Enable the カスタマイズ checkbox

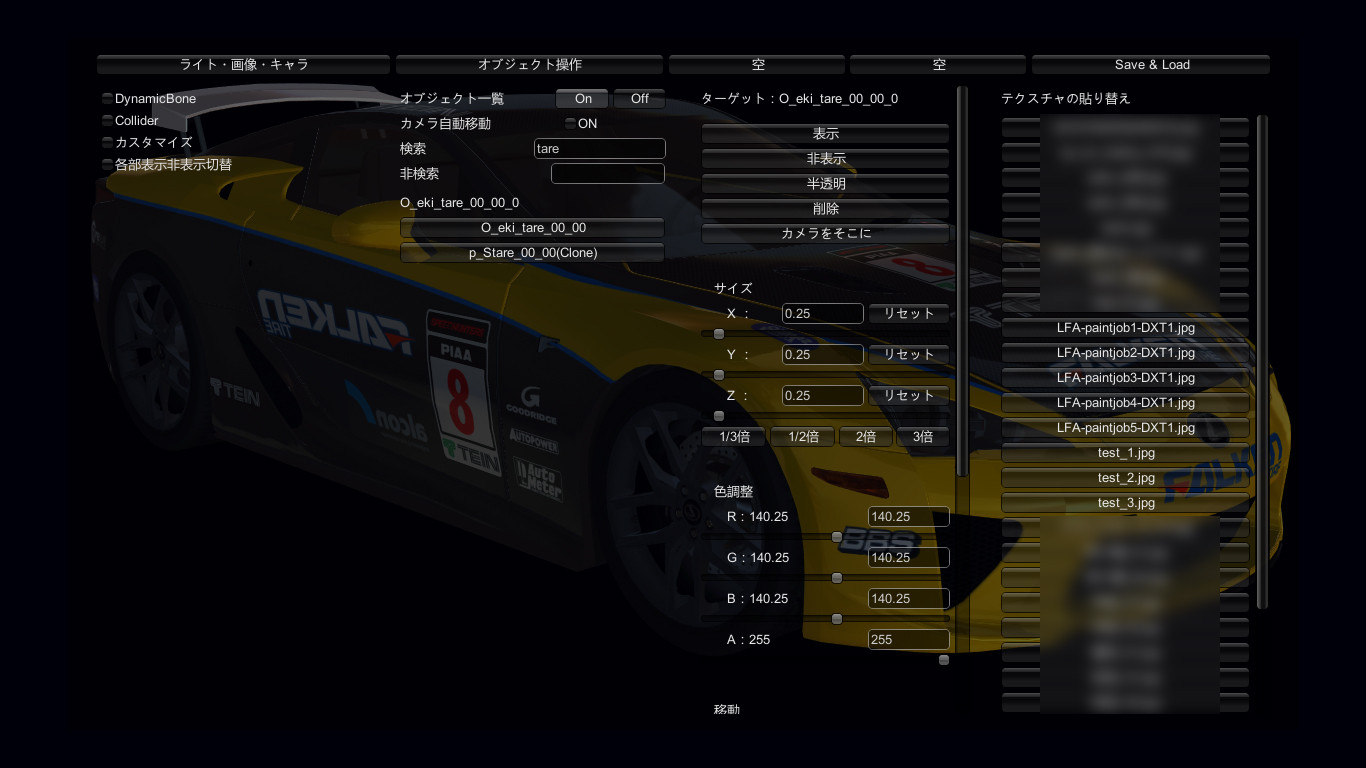point(107,143)
